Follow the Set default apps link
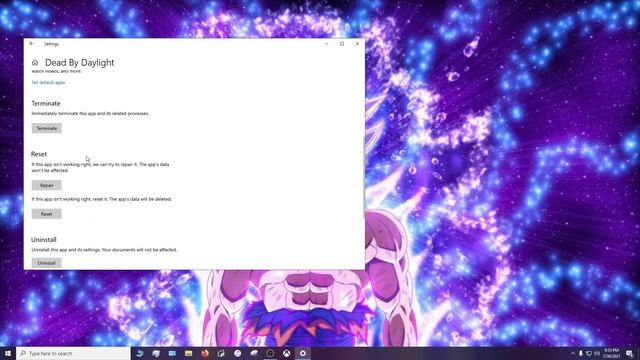Viewport: 640px width, 360px height. 48,82
